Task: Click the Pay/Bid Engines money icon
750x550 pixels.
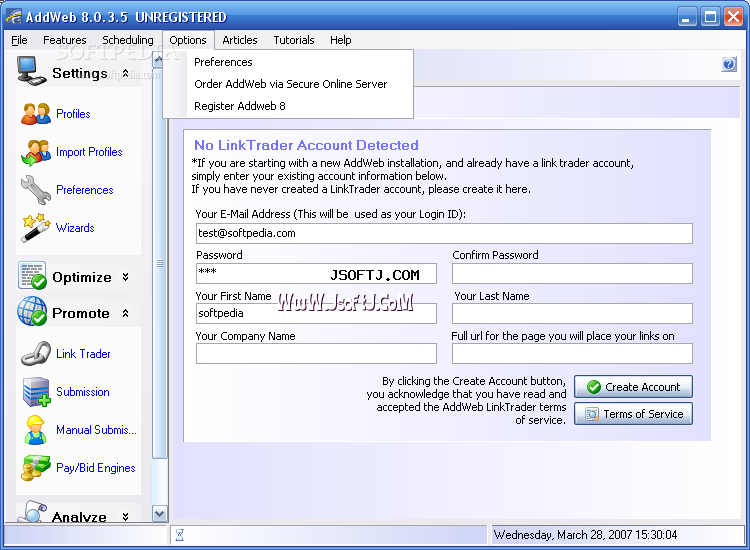Action: [36, 468]
